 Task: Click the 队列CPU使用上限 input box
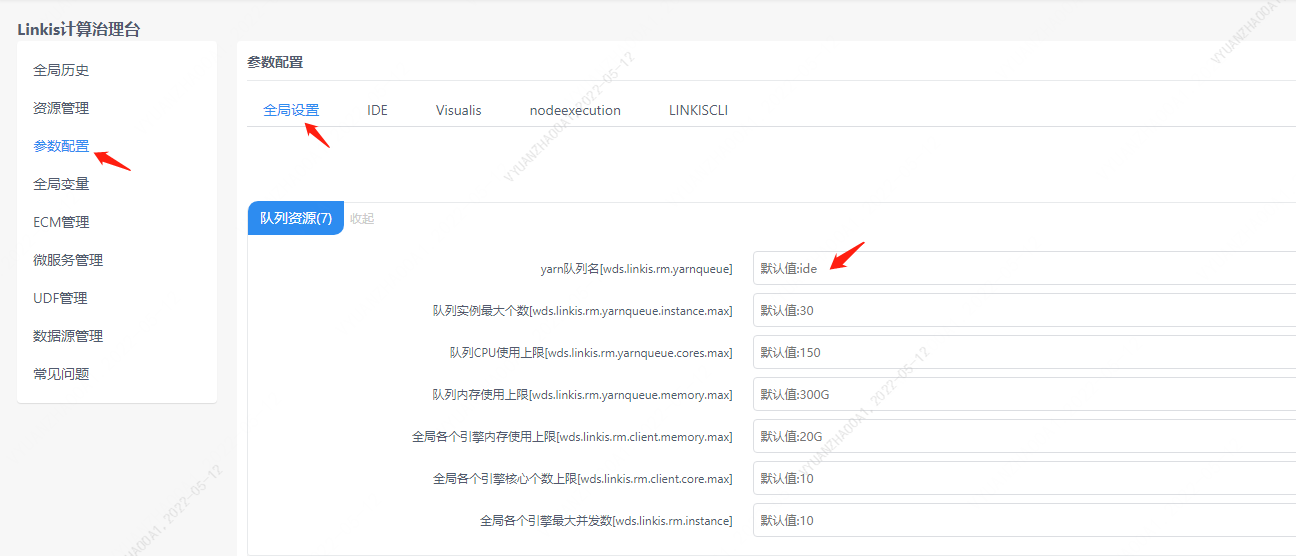(x=1020, y=352)
